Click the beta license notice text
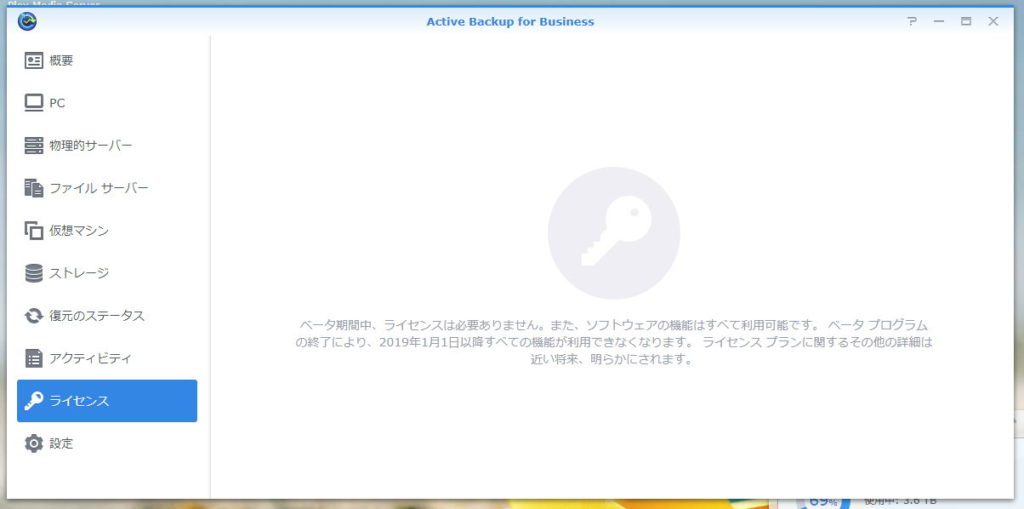This screenshot has height=509, width=1024. click(x=613, y=342)
